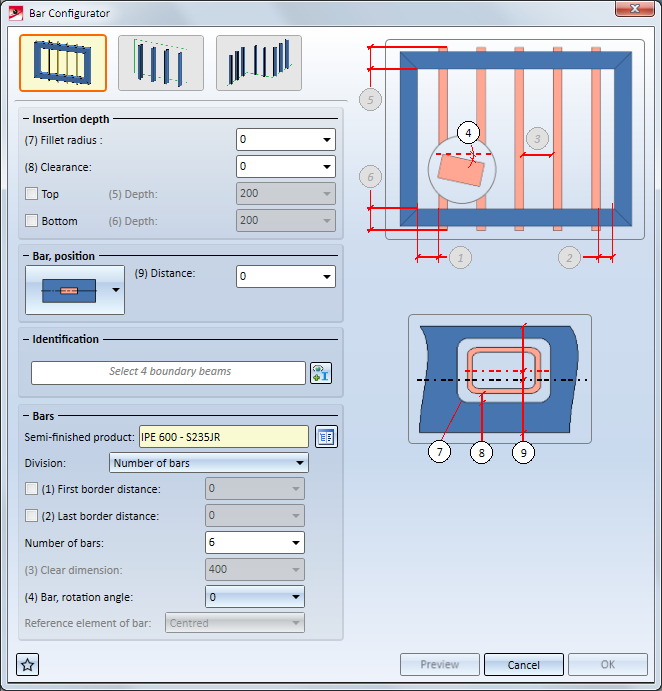
Task: Collapse the Identification section
Action: [26, 339]
